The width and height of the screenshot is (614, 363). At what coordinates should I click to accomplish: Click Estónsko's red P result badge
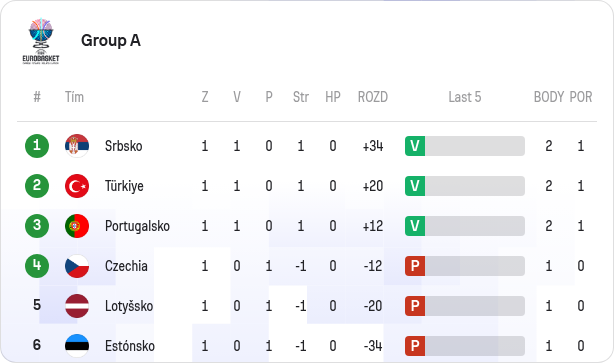coord(415,346)
